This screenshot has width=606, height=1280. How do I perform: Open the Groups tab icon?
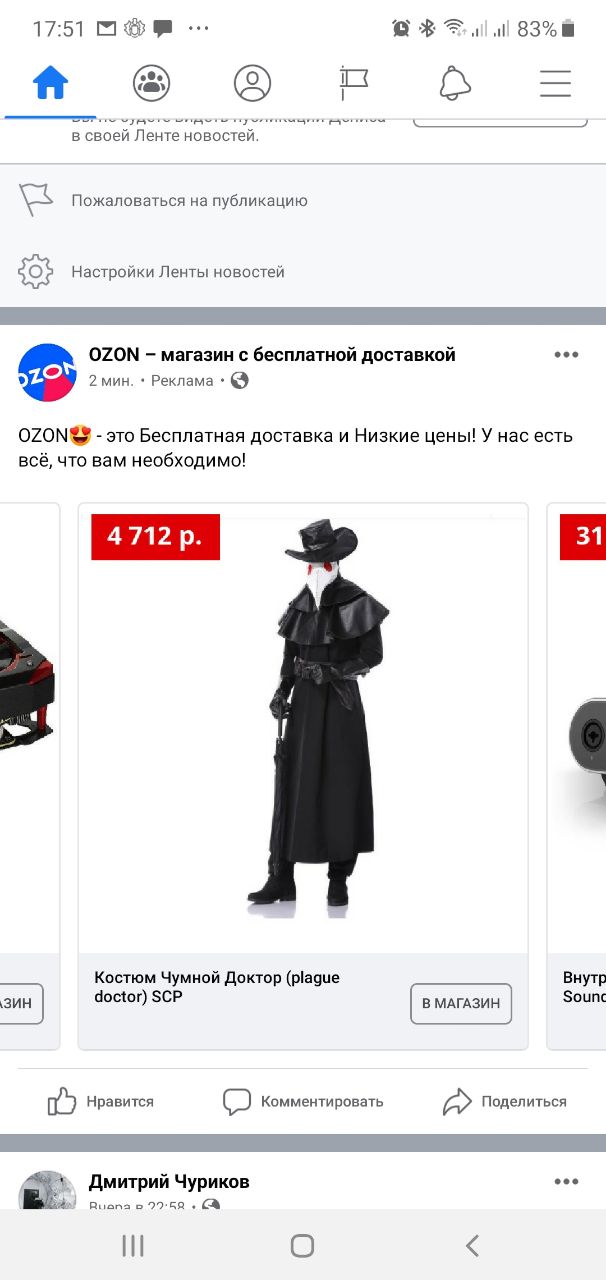[x=151, y=83]
